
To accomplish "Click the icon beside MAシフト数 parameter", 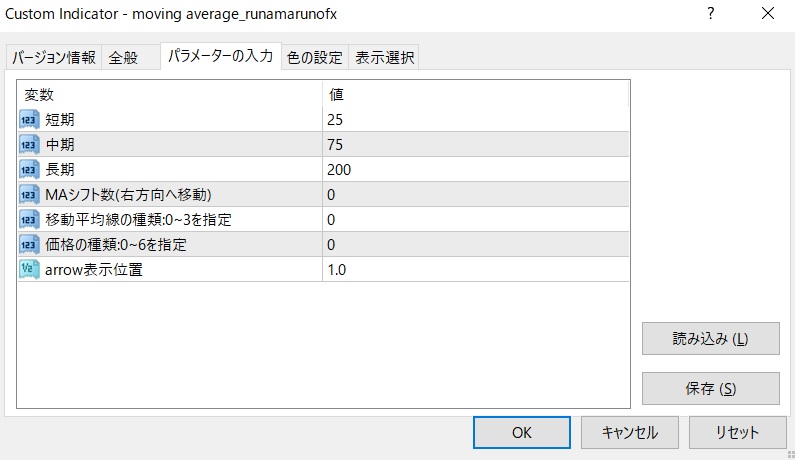I will point(29,194).
